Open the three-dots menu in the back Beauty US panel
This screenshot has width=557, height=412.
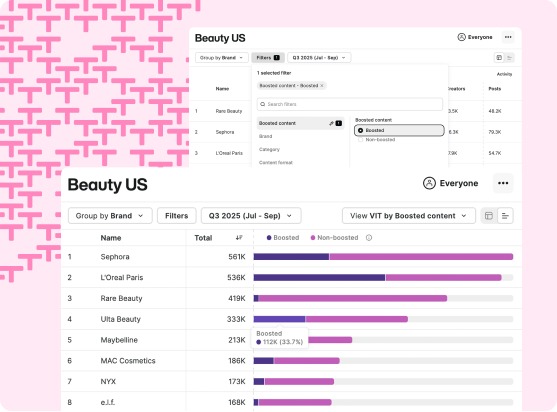[x=508, y=37]
